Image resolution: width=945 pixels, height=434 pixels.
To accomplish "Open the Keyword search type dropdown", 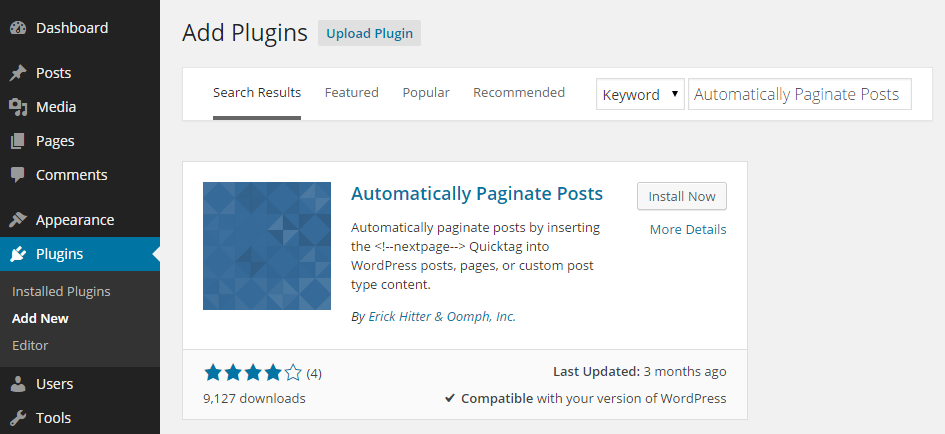I will click(640, 94).
